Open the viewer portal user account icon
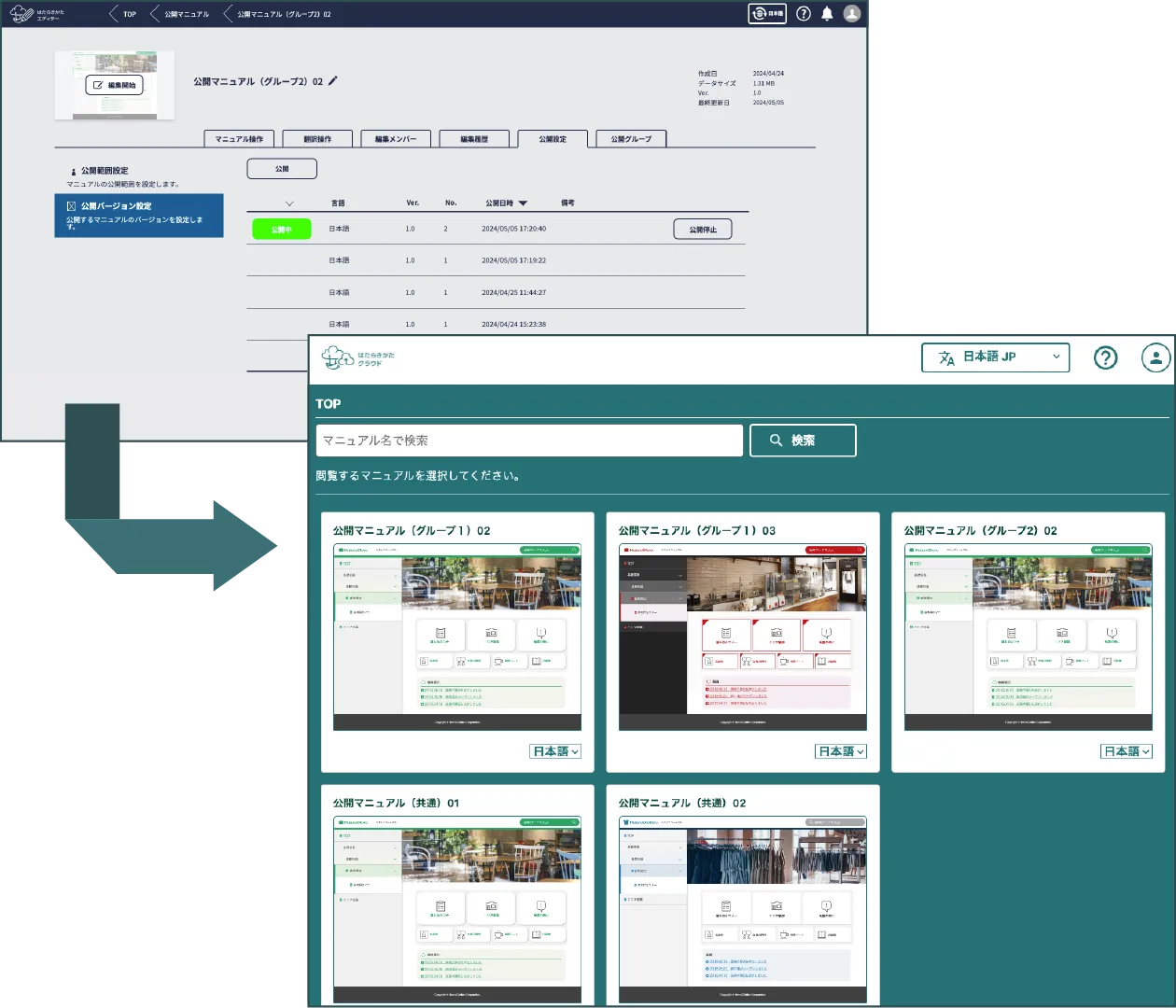 click(1155, 357)
